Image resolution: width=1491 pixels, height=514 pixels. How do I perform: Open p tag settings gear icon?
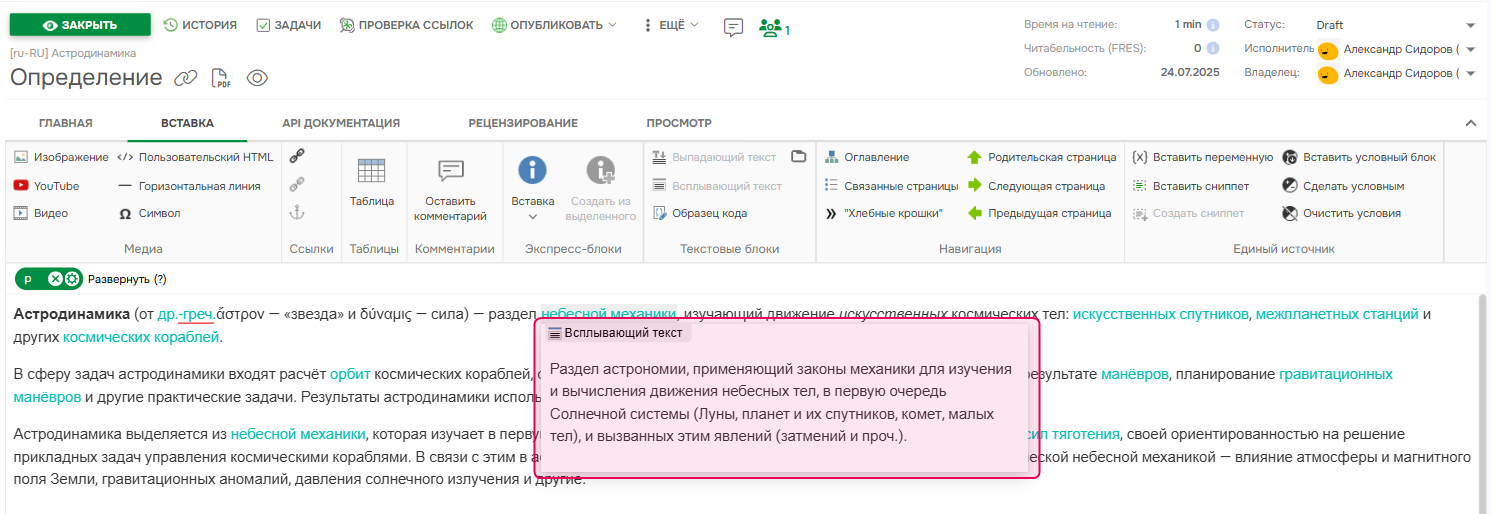[x=72, y=279]
